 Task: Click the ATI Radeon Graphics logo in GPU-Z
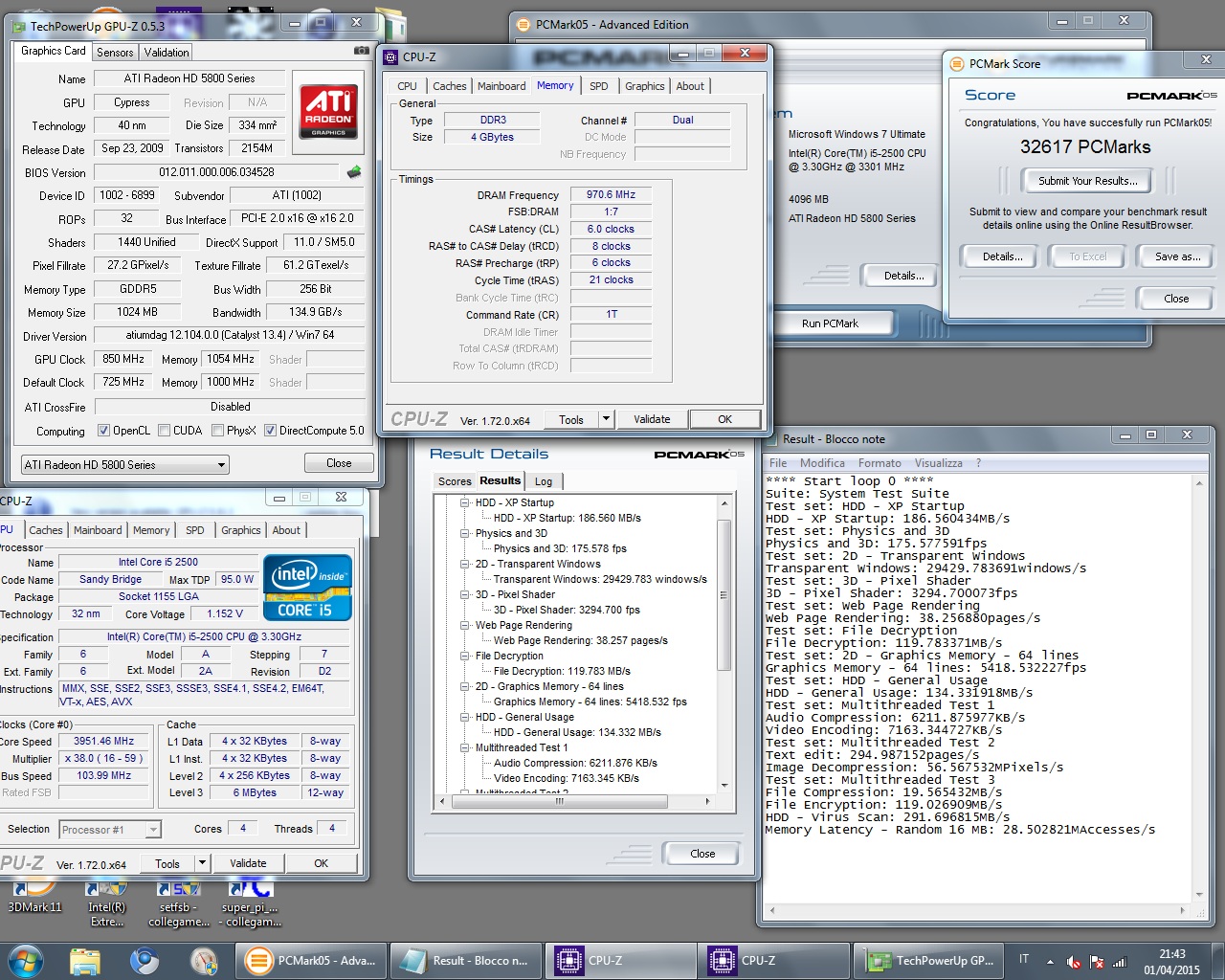[x=328, y=110]
